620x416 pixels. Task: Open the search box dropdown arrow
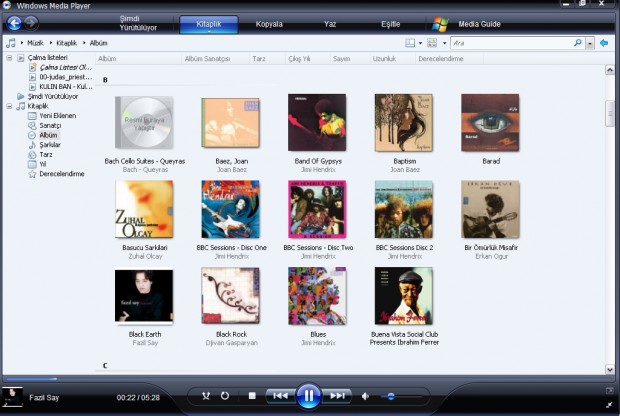[590, 43]
